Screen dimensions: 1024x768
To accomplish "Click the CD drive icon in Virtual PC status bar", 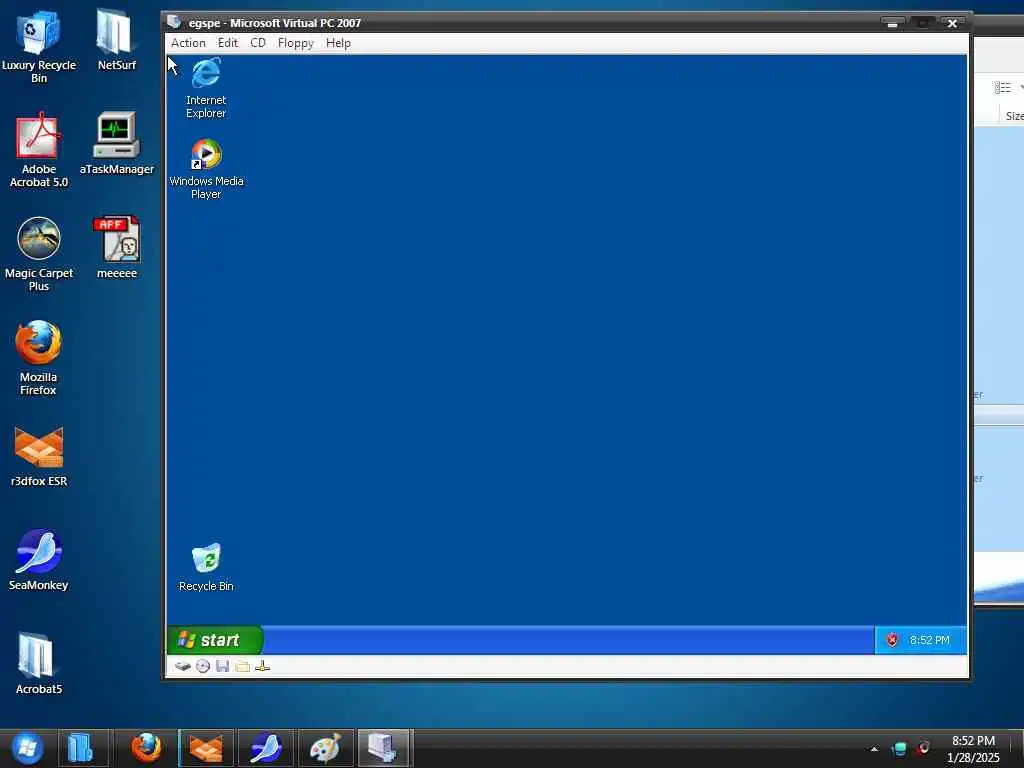I will [x=203, y=666].
